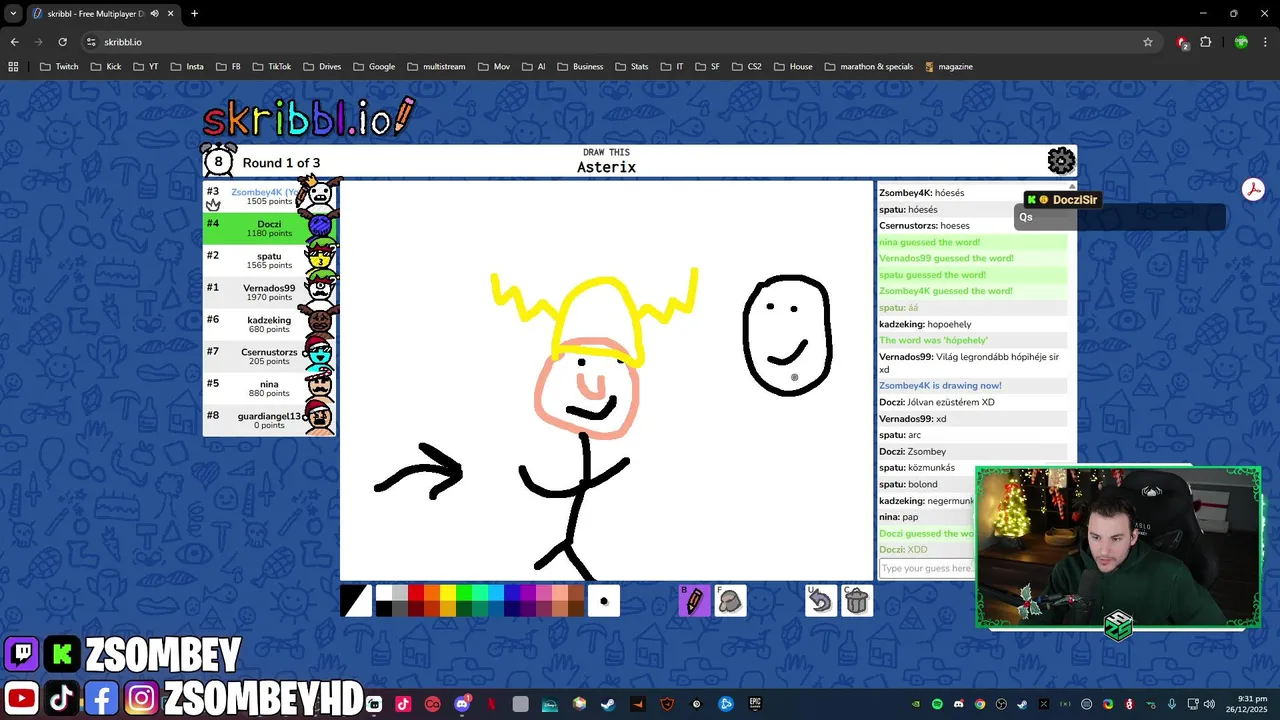Reload the skribbl.io page
The image size is (1280, 720).
(x=62, y=42)
